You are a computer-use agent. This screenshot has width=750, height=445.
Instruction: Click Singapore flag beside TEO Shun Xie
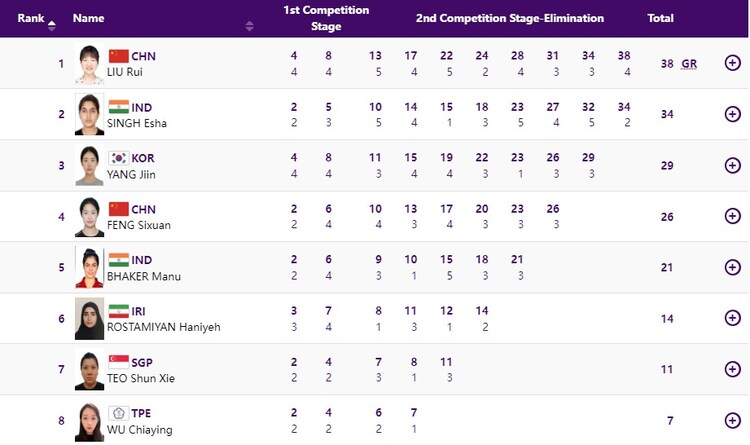pyautogui.click(x=119, y=362)
